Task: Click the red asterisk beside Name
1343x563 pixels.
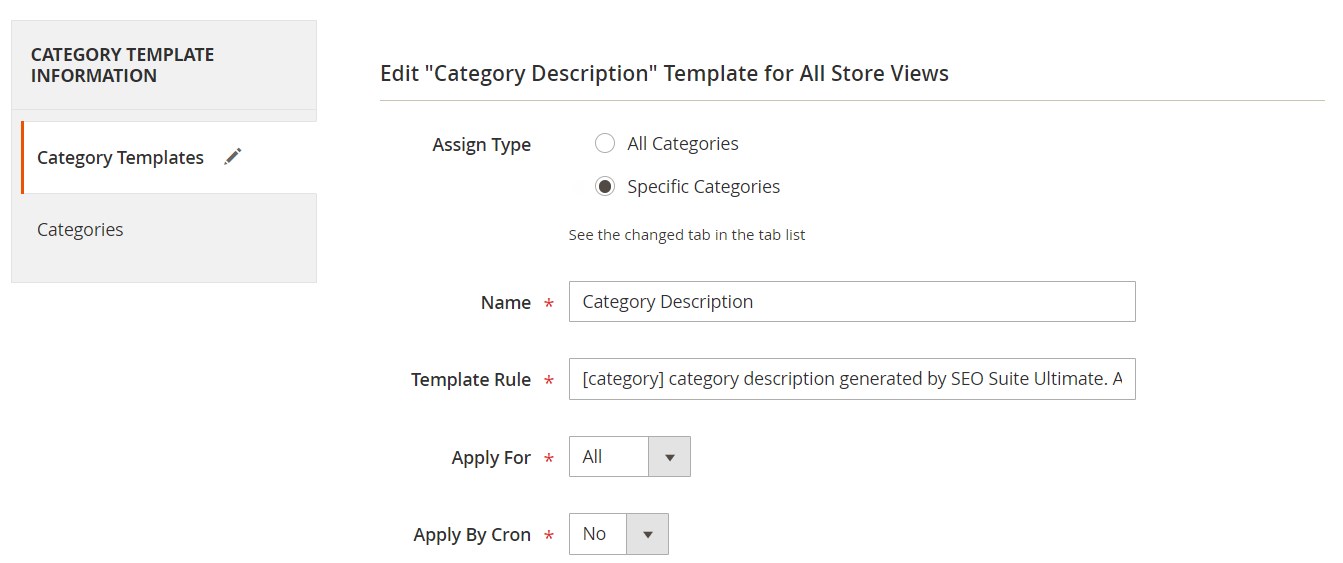Action: tap(548, 304)
